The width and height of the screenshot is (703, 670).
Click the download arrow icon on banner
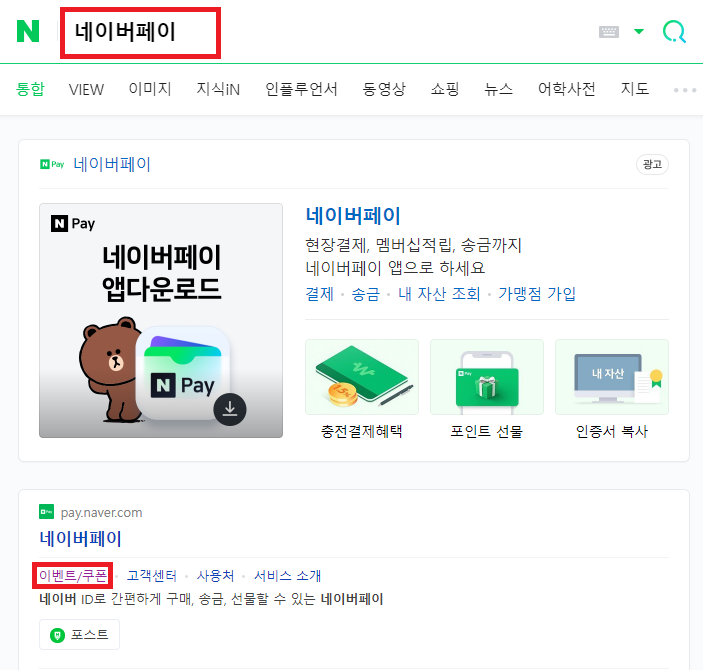coord(230,409)
